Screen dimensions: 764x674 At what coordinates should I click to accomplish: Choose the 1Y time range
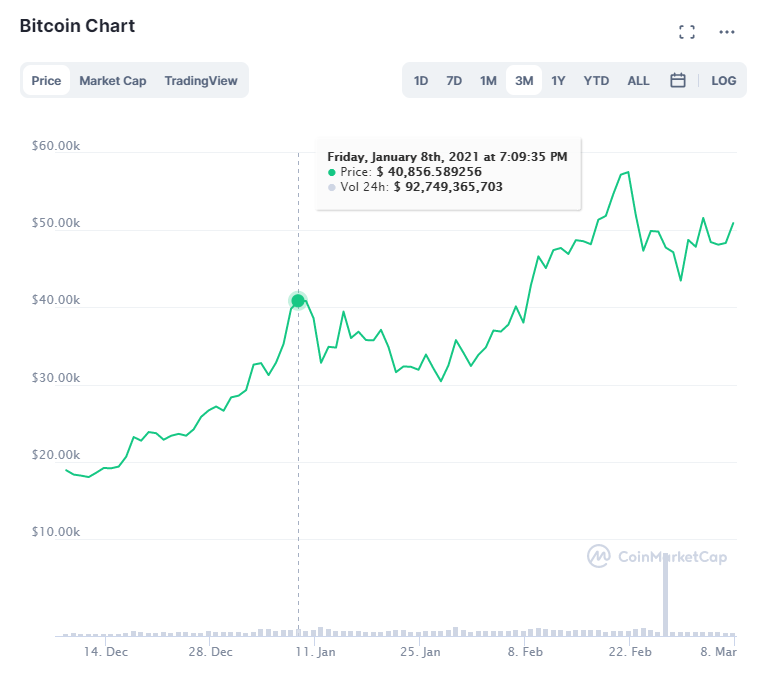click(558, 81)
